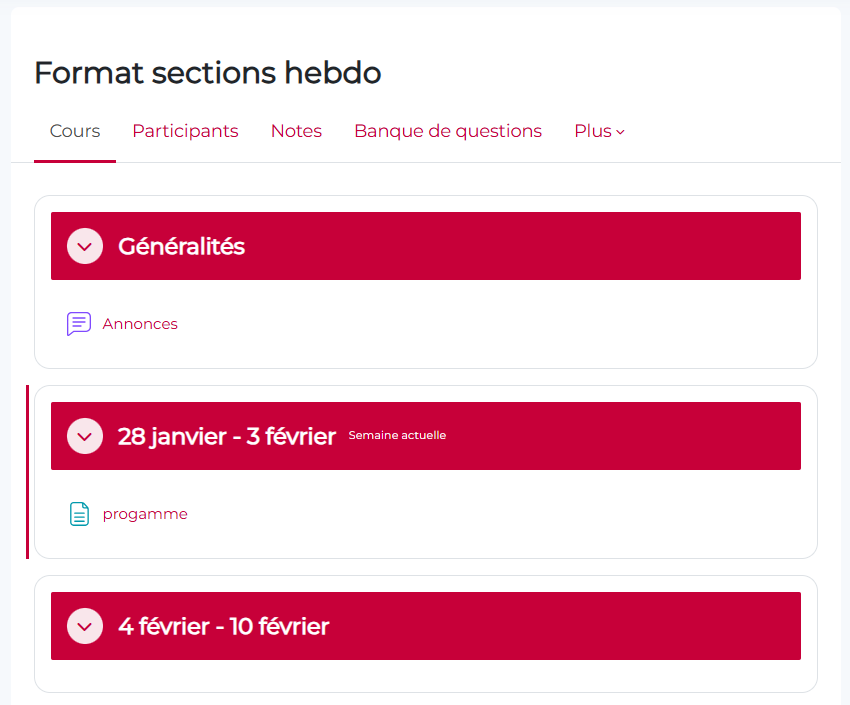Open the progamme page link
Screen dimensions: 850x705
(145, 514)
